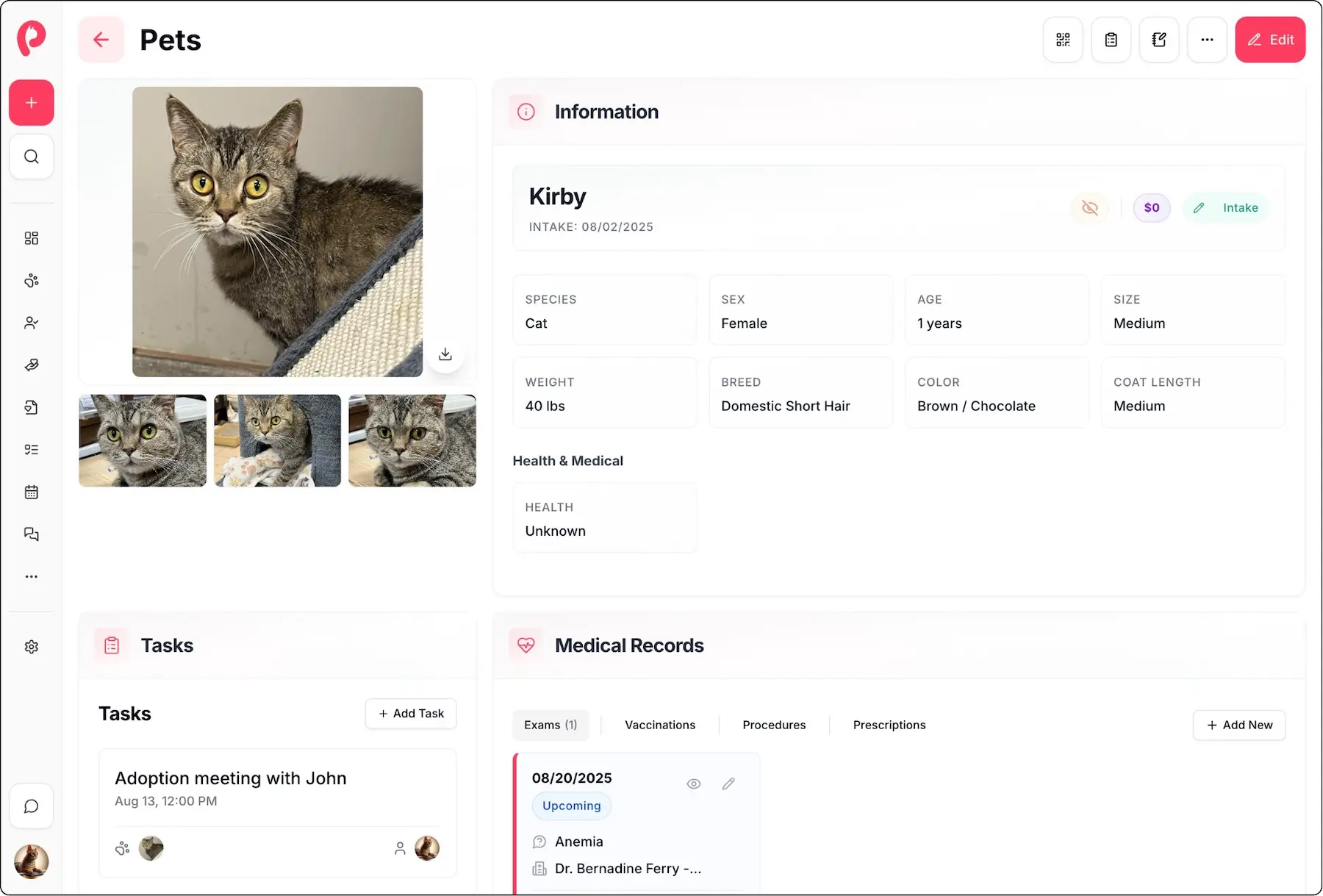The height and width of the screenshot is (896, 1323).
Task: Click the note edit icon in header
Action: [1159, 40]
